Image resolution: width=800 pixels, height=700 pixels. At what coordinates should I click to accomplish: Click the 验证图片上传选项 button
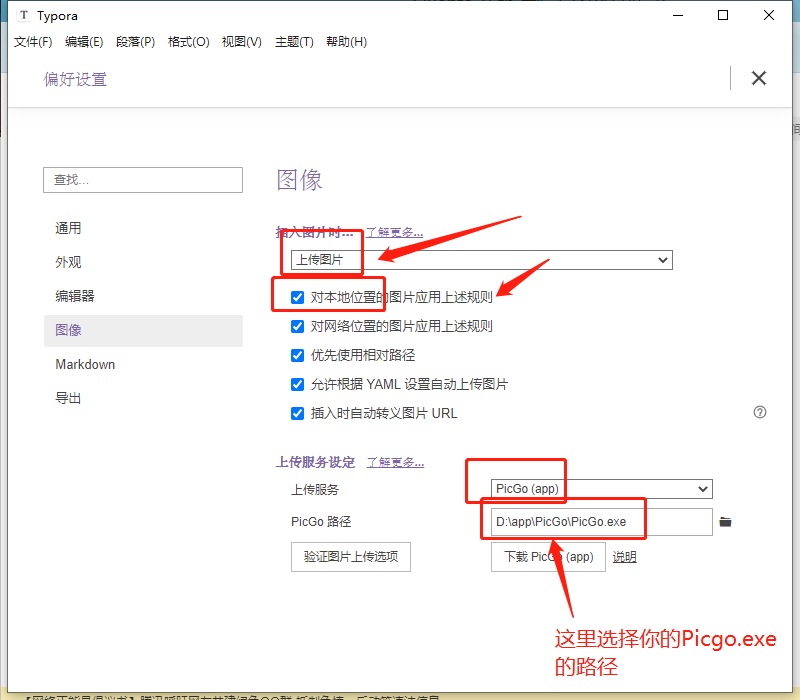pyautogui.click(x=351, y=557)
